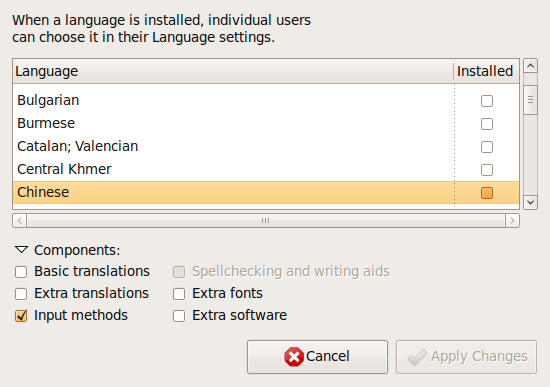Screen dimensions: 550x387
Task: Enable the Extra software checkbox
Action: pyautogui.click(x=179, y=316)
